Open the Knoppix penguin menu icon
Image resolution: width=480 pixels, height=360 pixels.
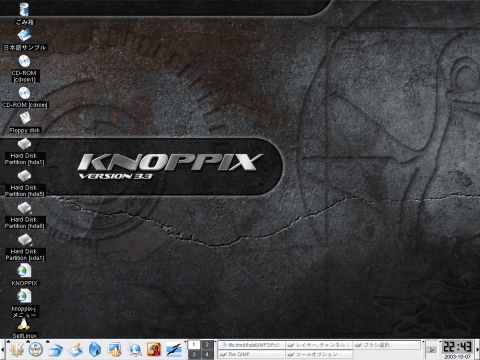point(36,350)
